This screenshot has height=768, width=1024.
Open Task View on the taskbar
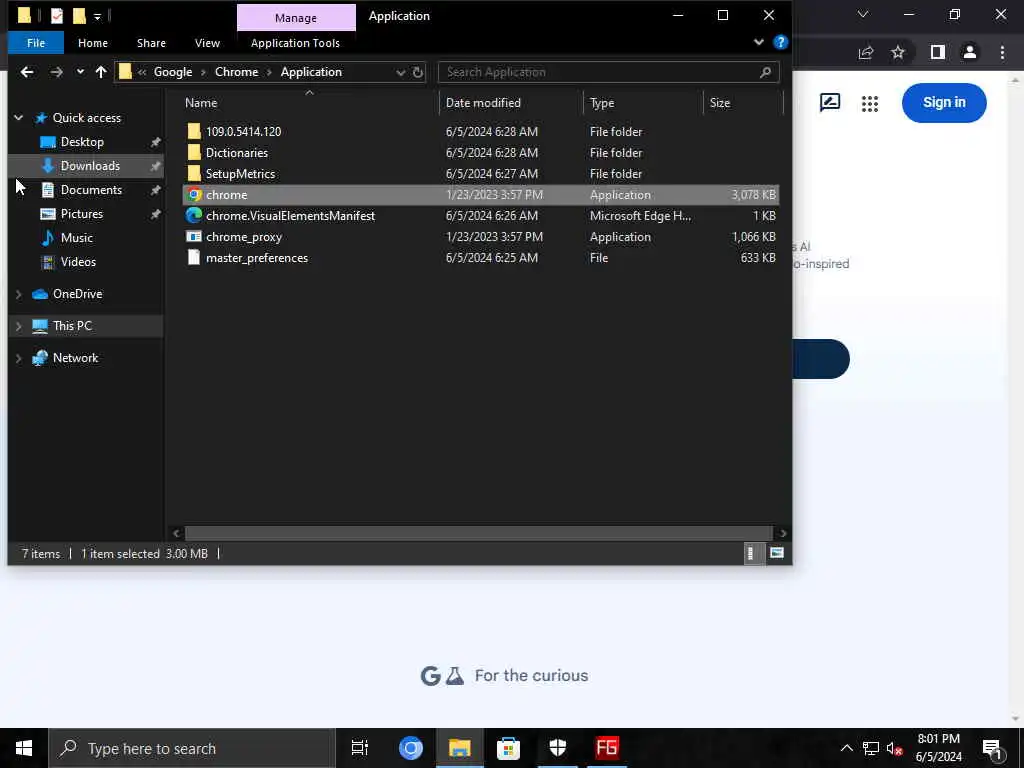pos(360,748)
